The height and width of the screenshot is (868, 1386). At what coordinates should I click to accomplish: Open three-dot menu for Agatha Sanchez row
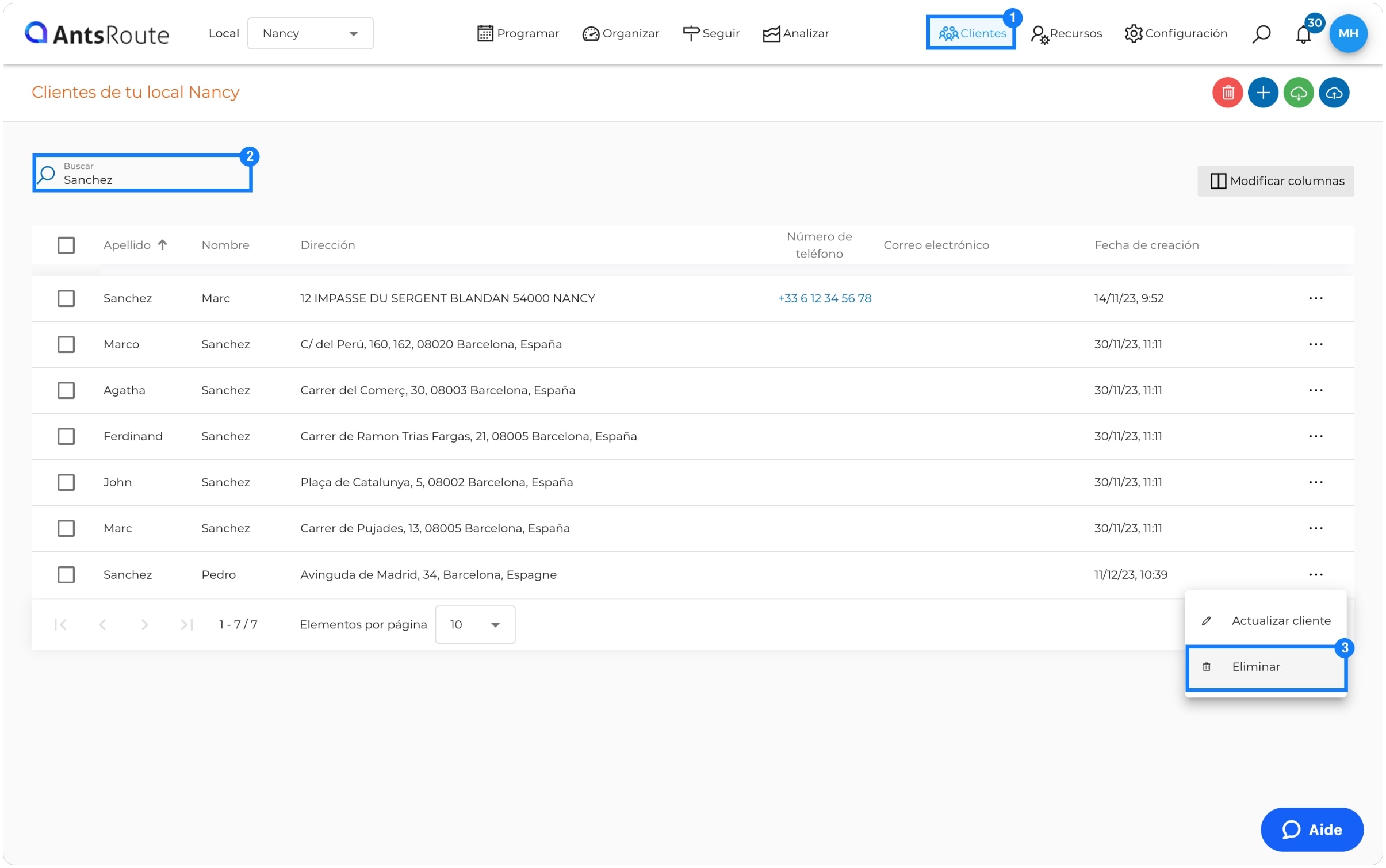1315,390
